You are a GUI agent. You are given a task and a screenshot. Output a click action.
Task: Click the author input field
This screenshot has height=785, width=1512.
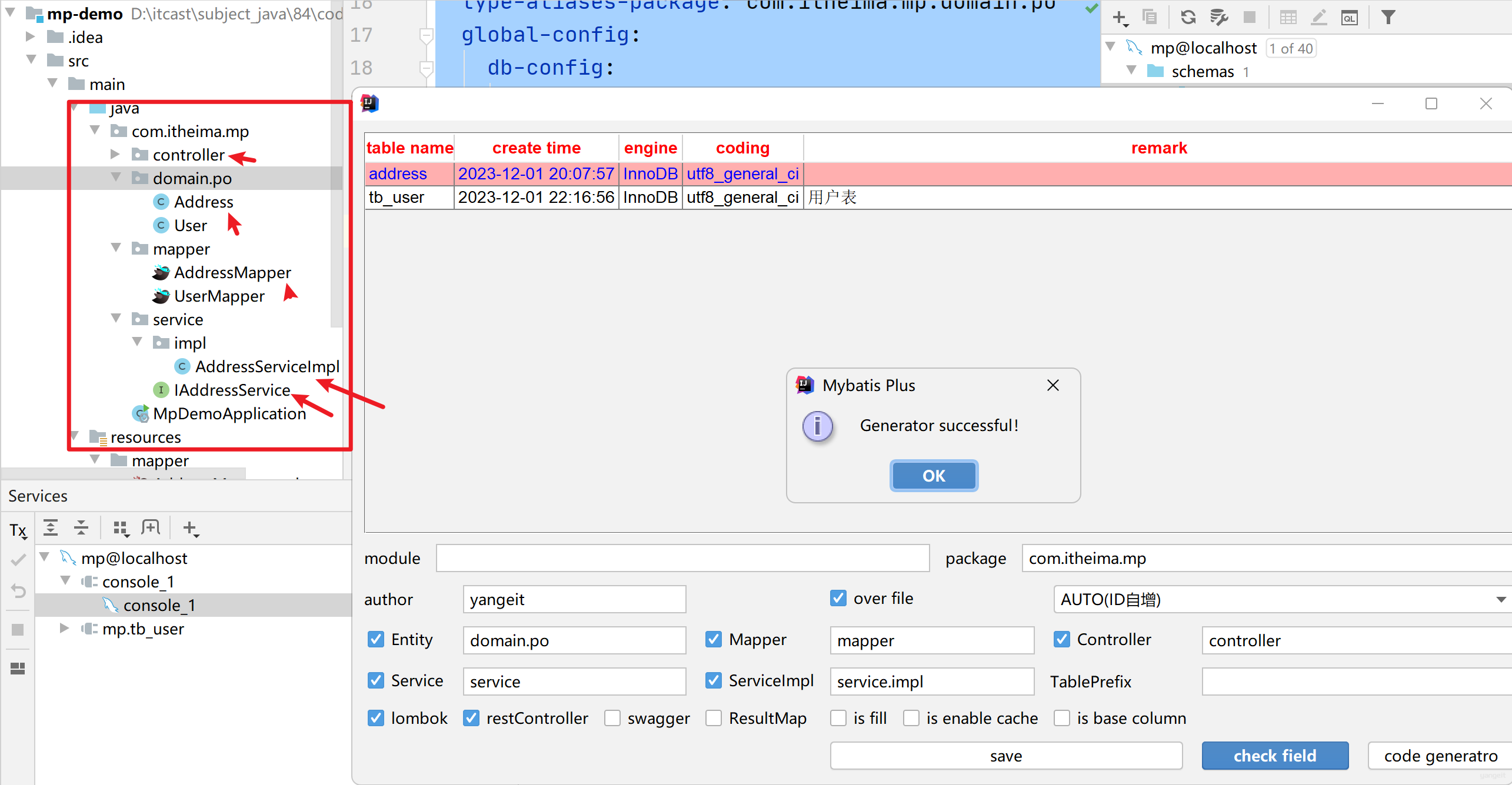pos(574,599)
